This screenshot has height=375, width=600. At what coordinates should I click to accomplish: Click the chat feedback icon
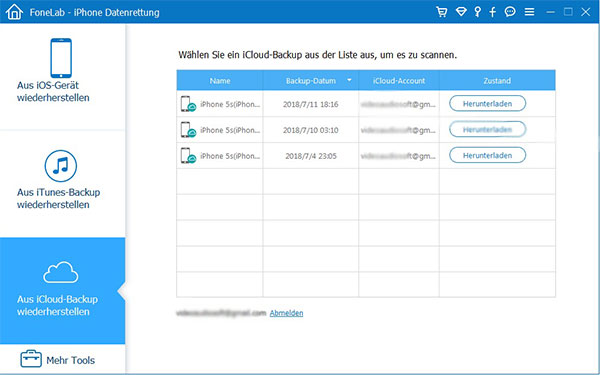point(510,12)
